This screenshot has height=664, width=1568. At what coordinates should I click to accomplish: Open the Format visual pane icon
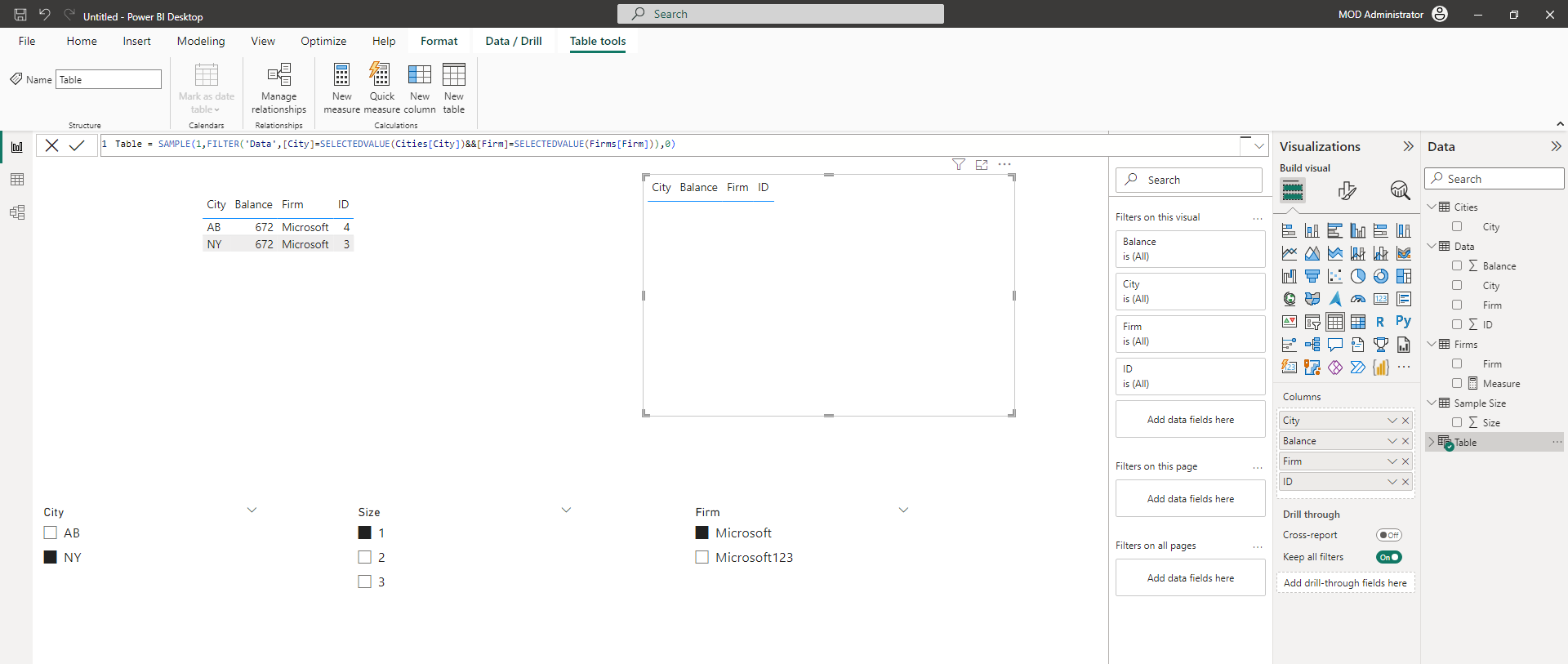[x=1347, y=190]
